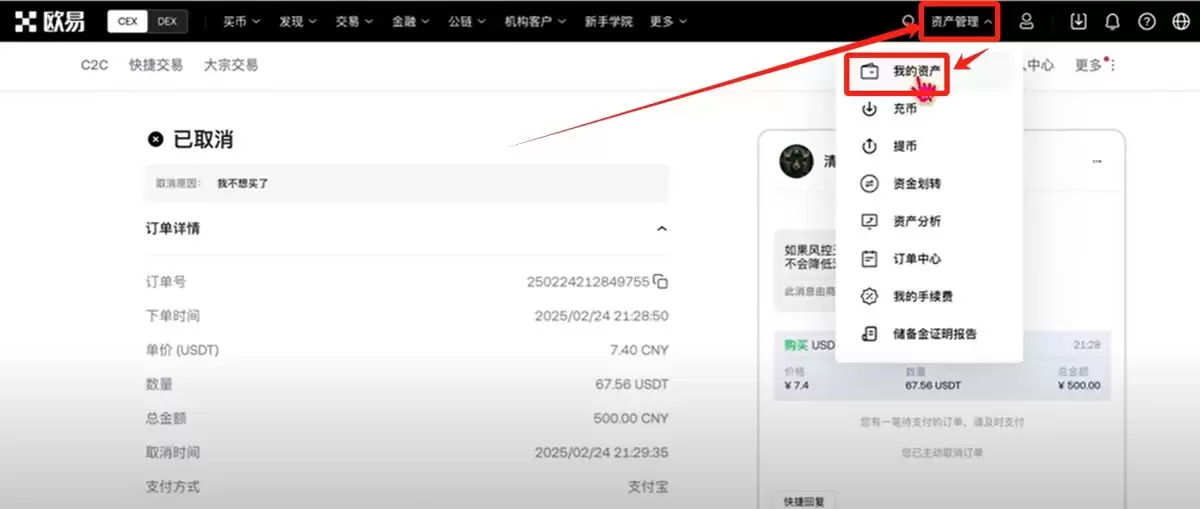Click the 资金划转 transfer icon
Viewport: 1200px width, 509px height.
[x=870, y=184]
